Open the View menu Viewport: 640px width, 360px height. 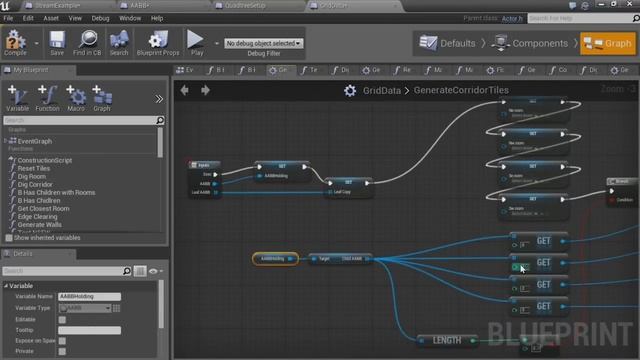[x=75, y=18]
